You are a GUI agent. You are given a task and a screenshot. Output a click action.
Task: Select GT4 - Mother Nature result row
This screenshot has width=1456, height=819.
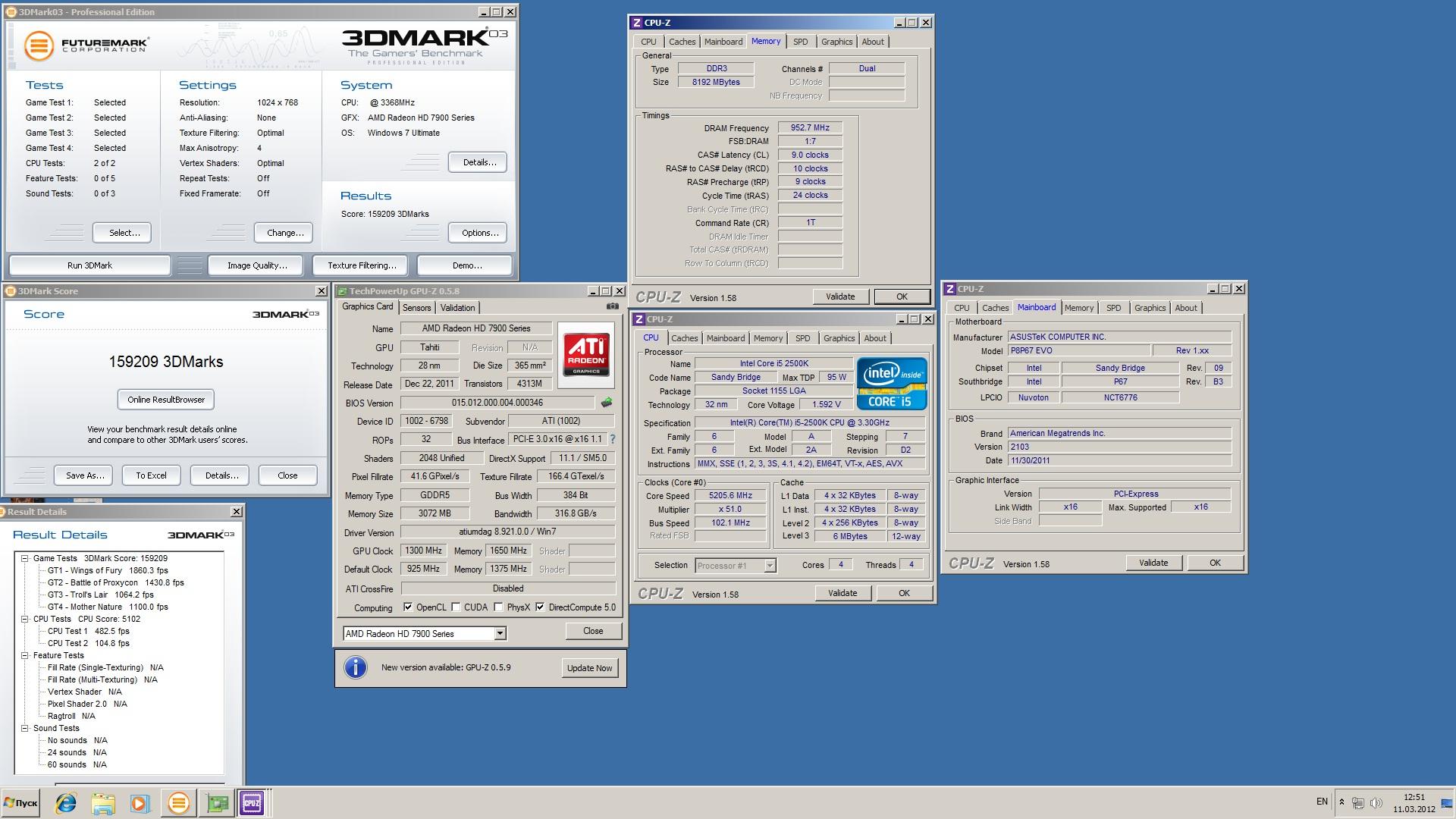108,607
